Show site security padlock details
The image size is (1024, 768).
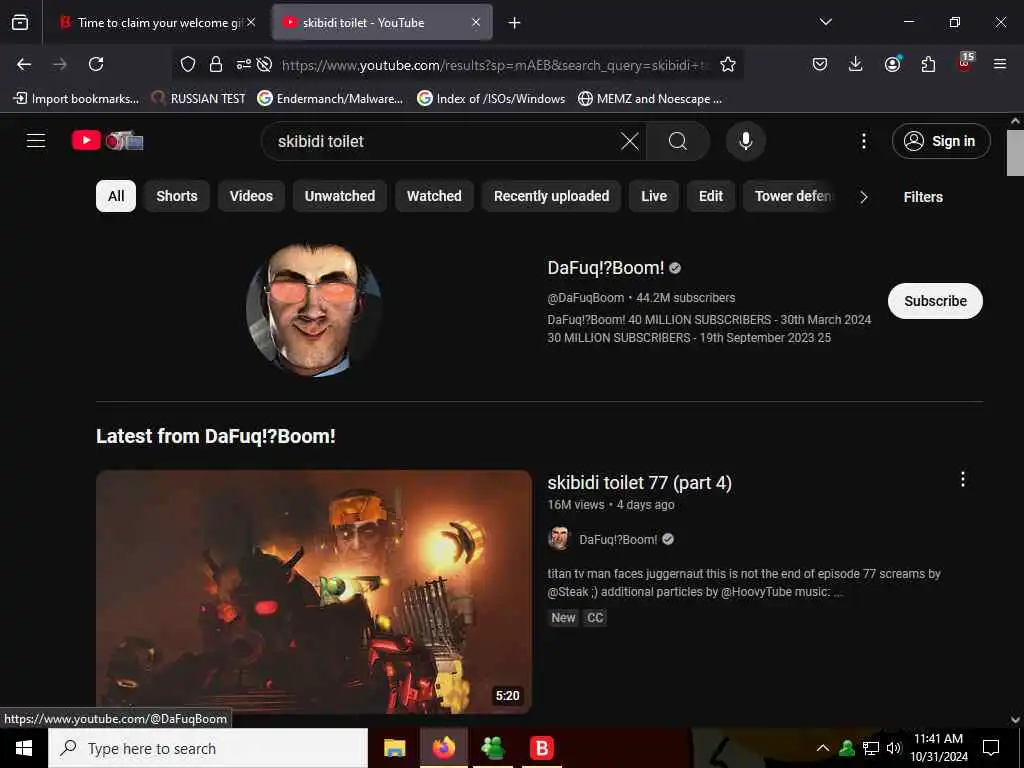tap(216, 64)
